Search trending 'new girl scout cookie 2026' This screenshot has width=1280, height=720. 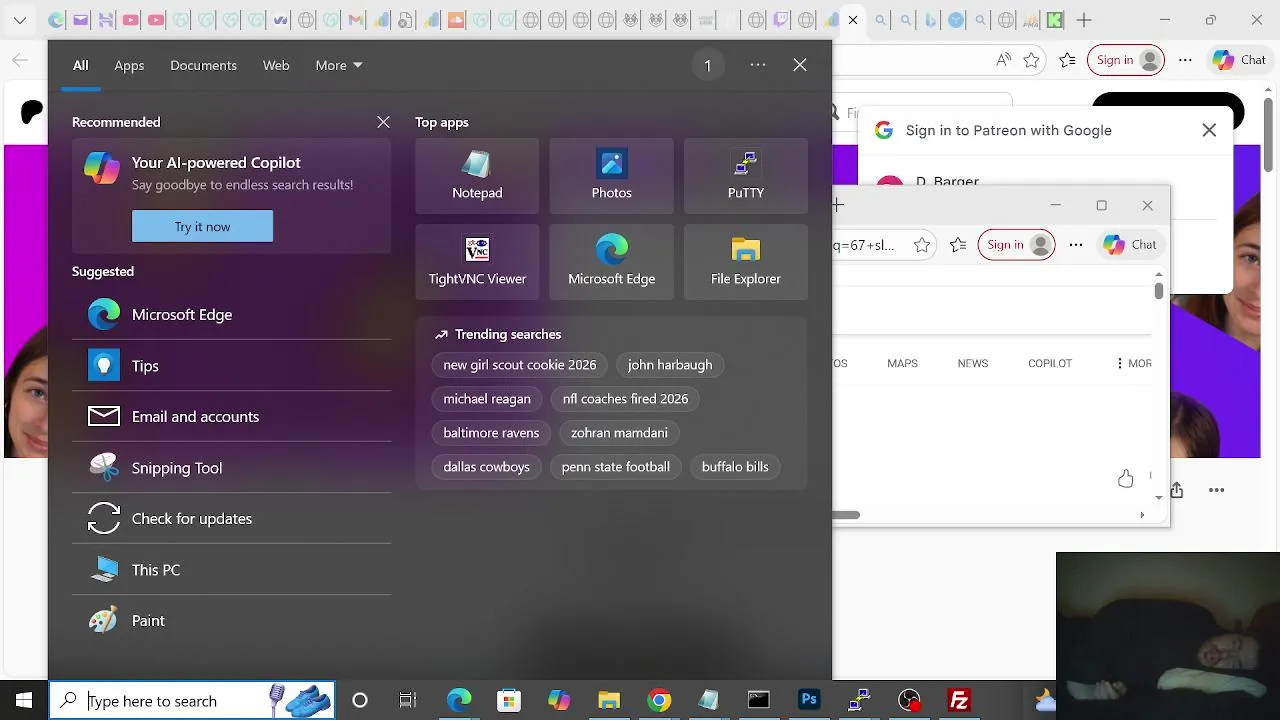click(520, 365)
